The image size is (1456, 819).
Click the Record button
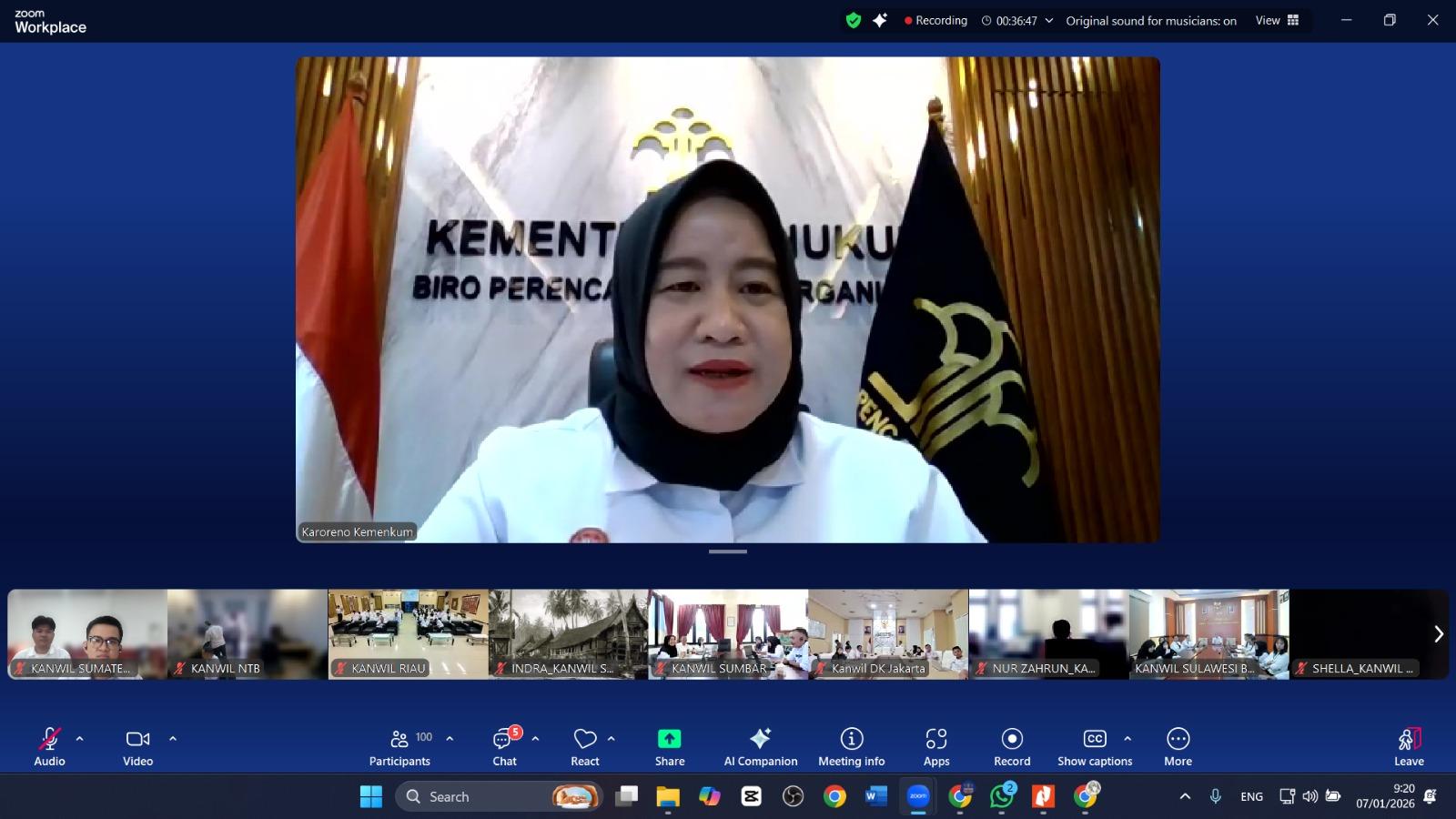click(x=1012, y=747)
